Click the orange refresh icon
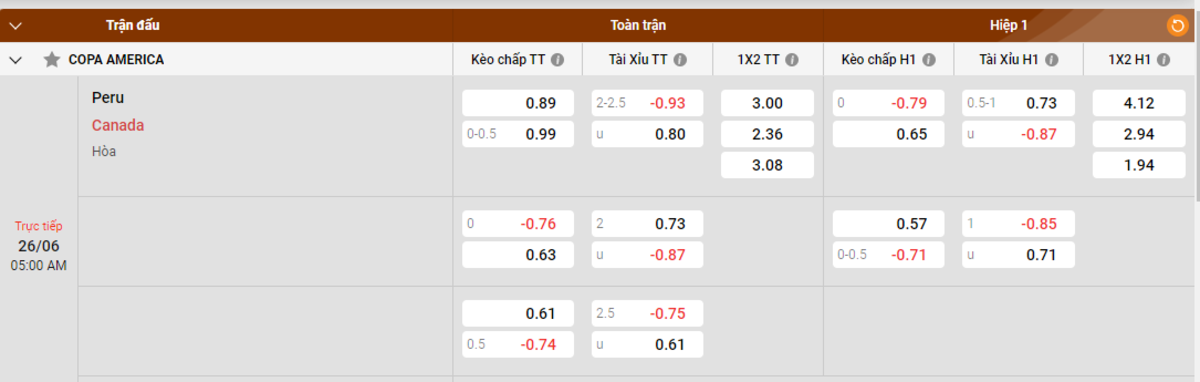Viewport: 1200px width, 382px height. click(1177, 25)
